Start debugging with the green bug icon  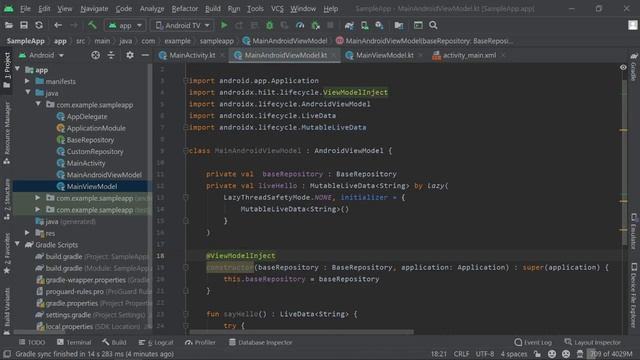[269, 25]
